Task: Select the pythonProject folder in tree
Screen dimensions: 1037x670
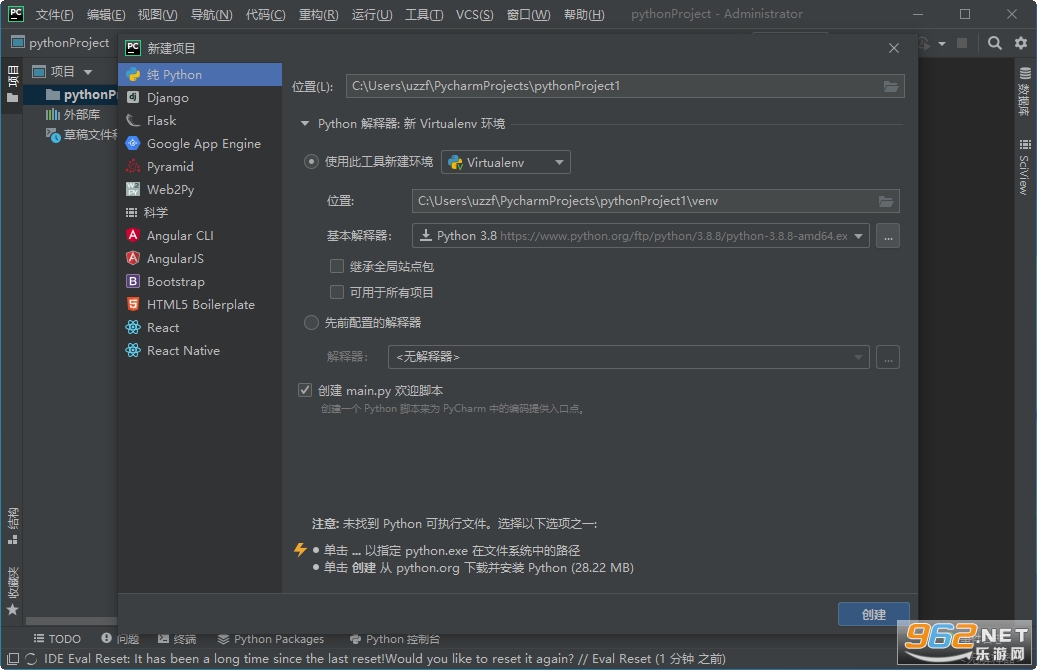Action: click(81, 95)
